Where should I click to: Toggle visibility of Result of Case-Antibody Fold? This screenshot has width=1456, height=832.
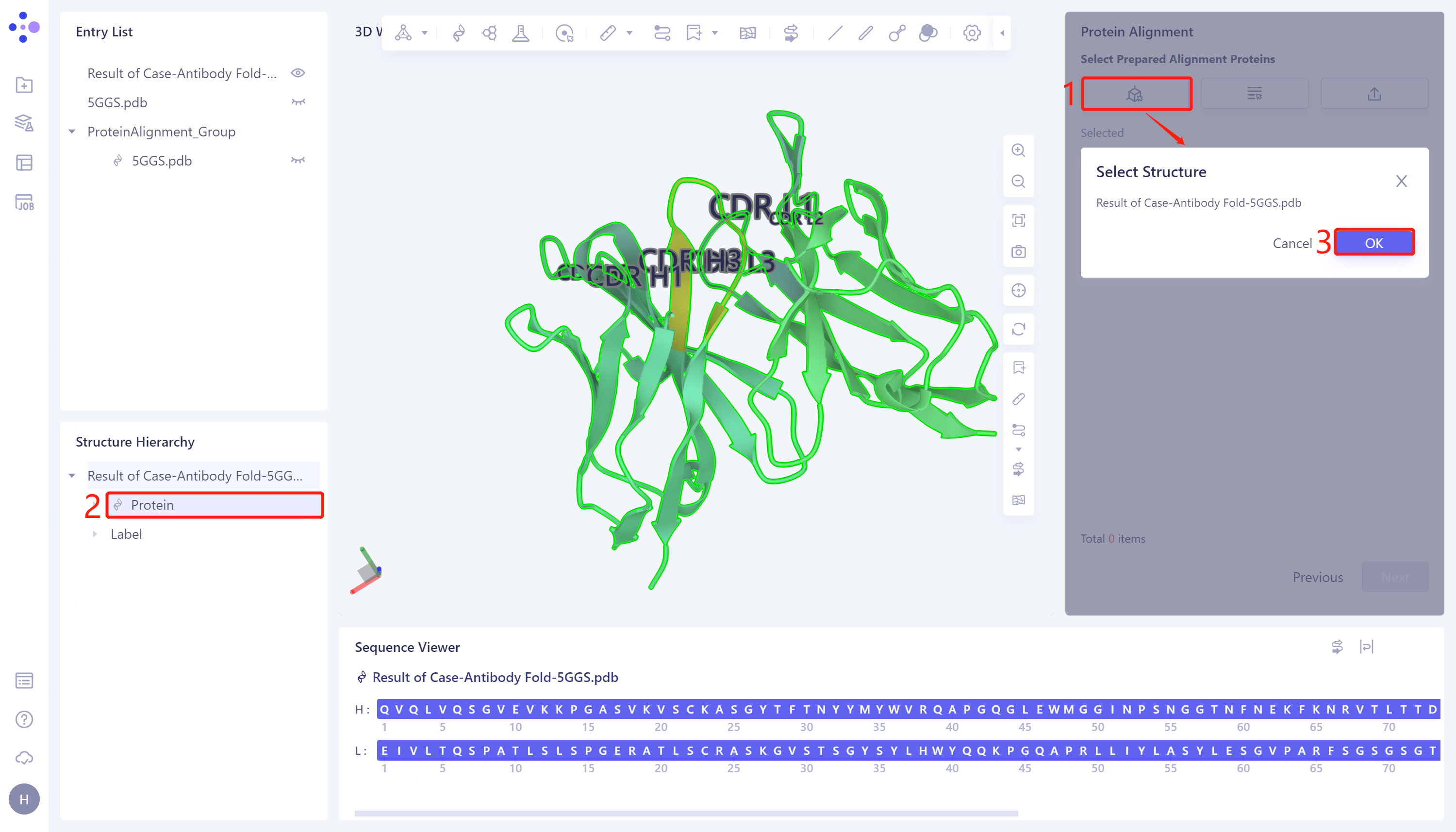click(x=299, y=73)
